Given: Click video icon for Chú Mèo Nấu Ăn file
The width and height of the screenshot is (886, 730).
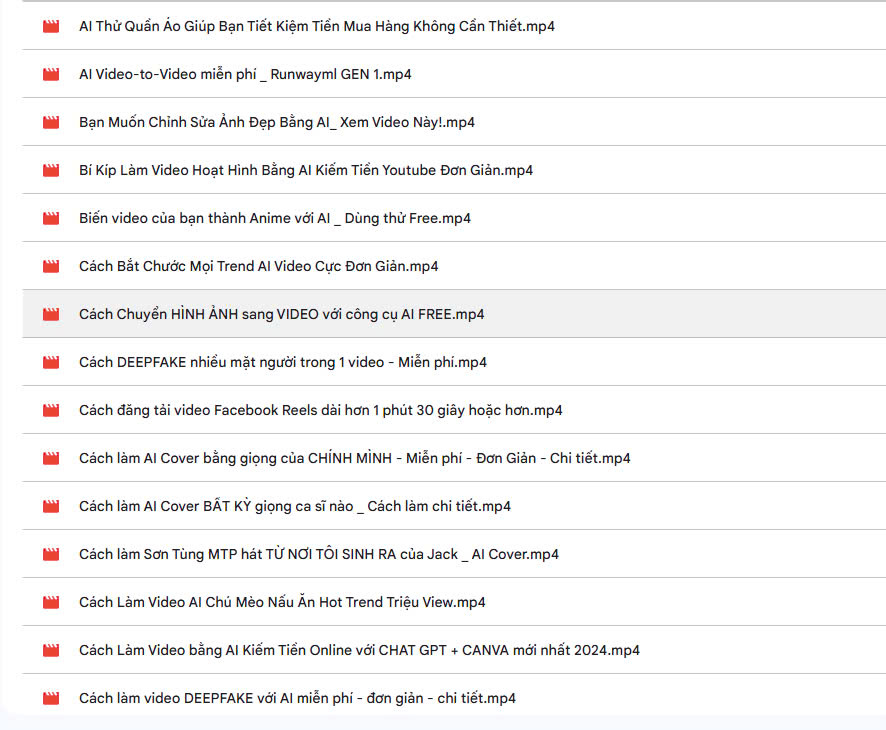Looking at the screenshot, I should point(51,602).
